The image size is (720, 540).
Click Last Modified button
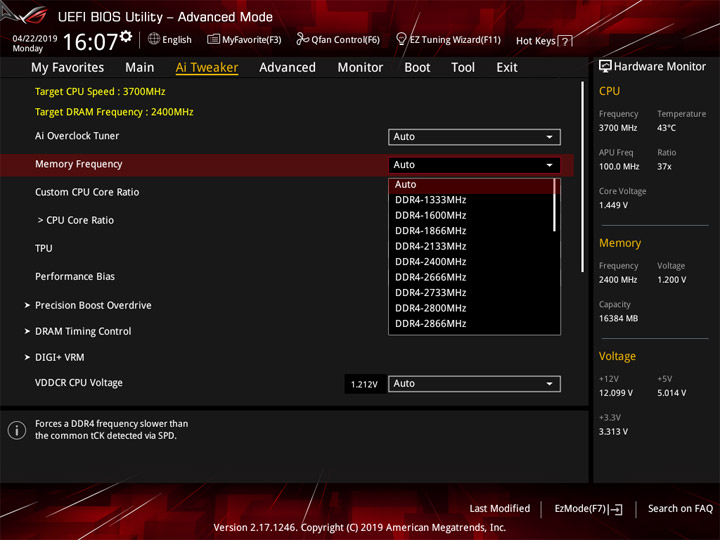(x=500, y=509)
